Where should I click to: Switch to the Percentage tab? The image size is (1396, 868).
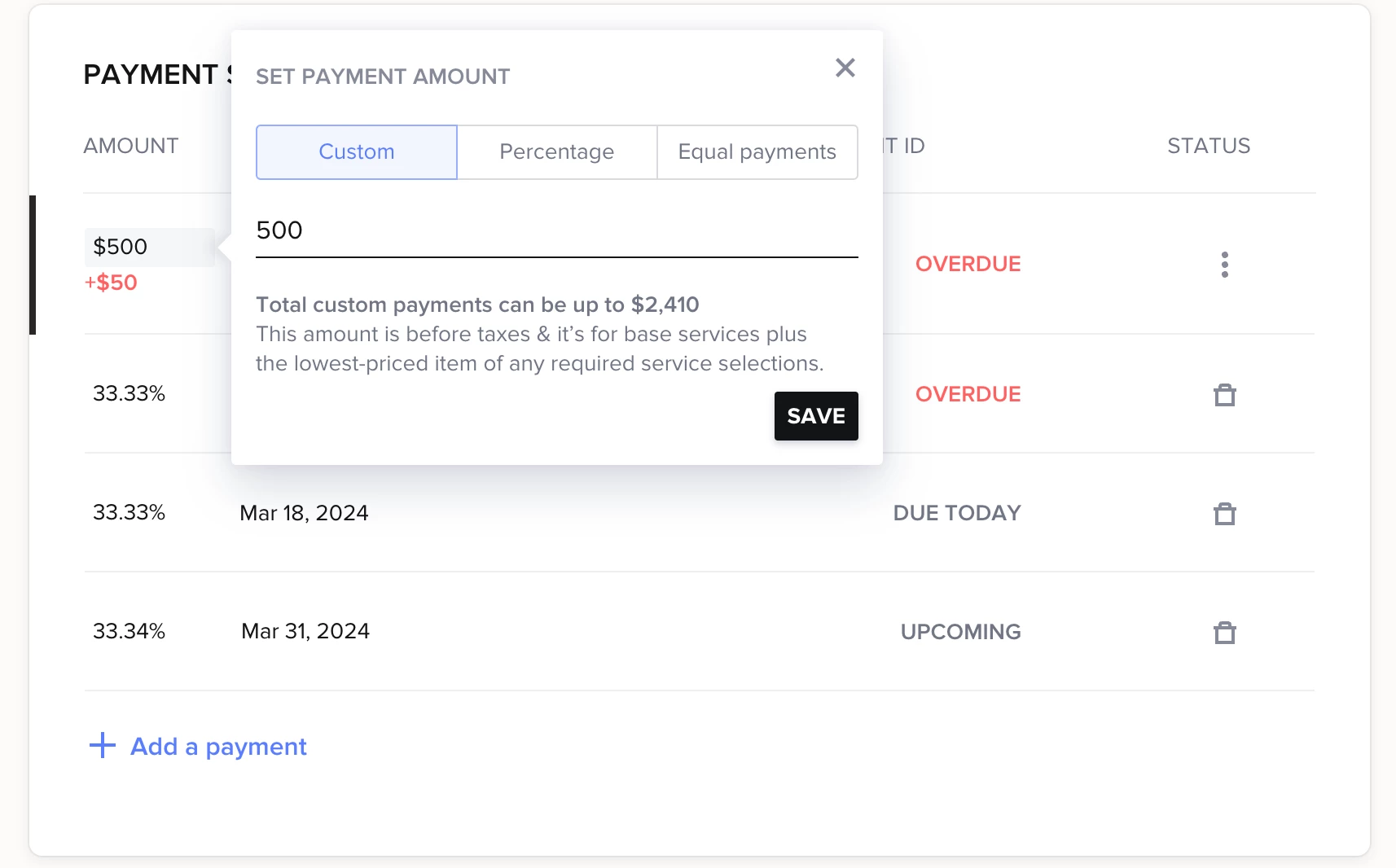(x=557, y=152)
